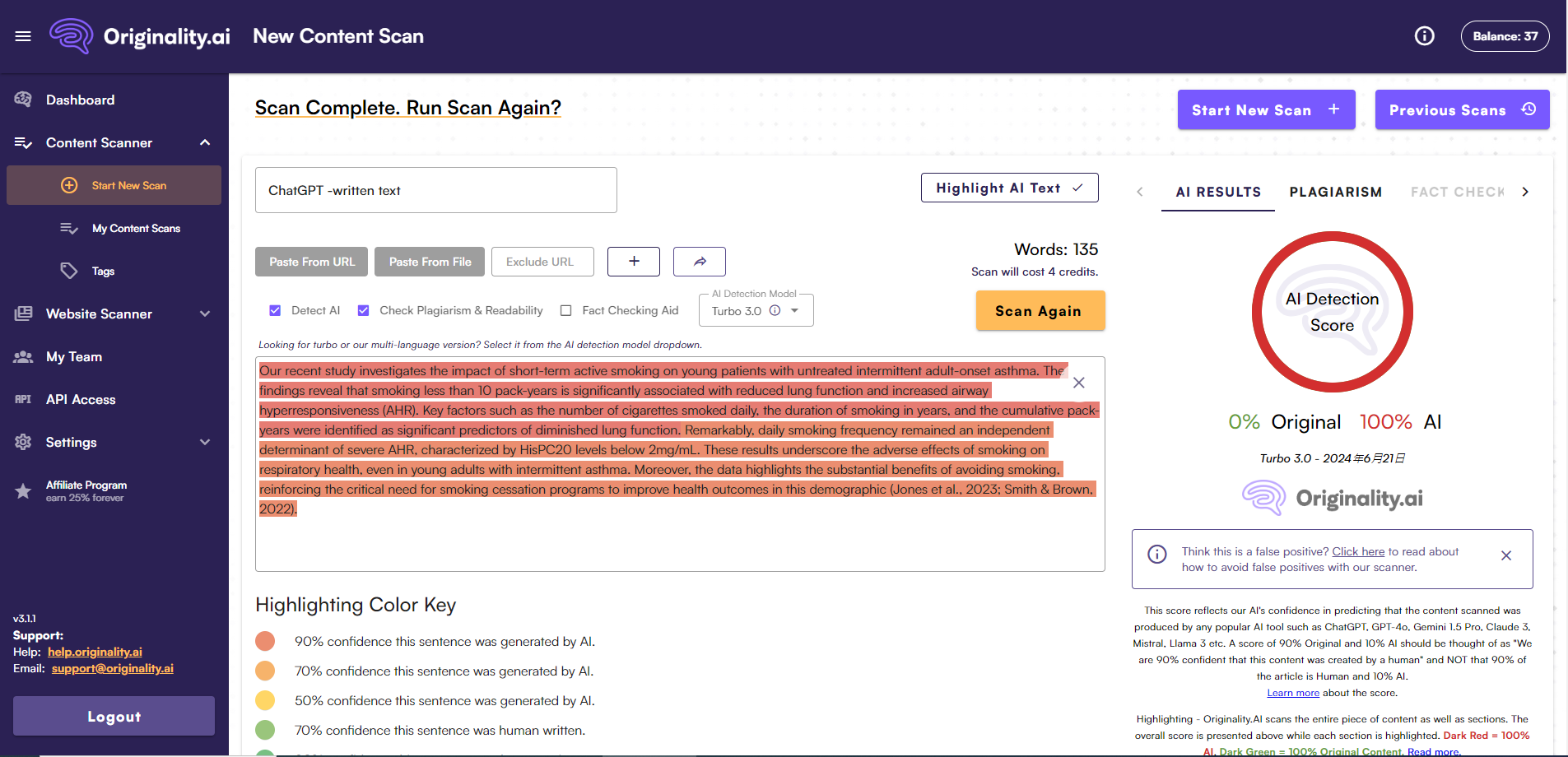Screen dimensions: 1568x757
Task: Click the share scan icon
Action: click(x=699, y=261)
